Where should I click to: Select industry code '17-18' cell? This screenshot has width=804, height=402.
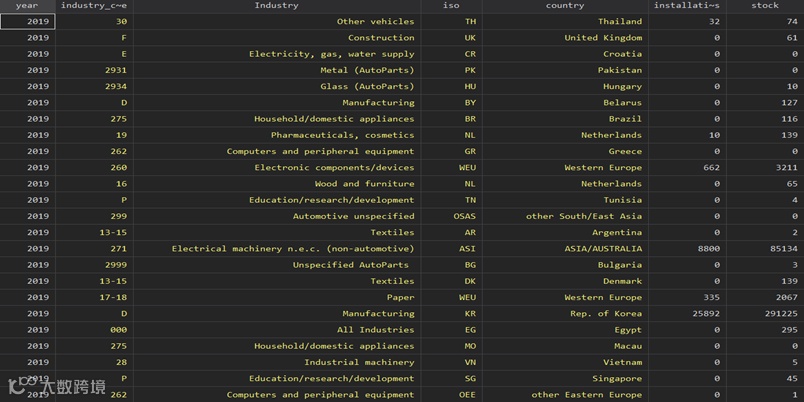click(94, 297)
